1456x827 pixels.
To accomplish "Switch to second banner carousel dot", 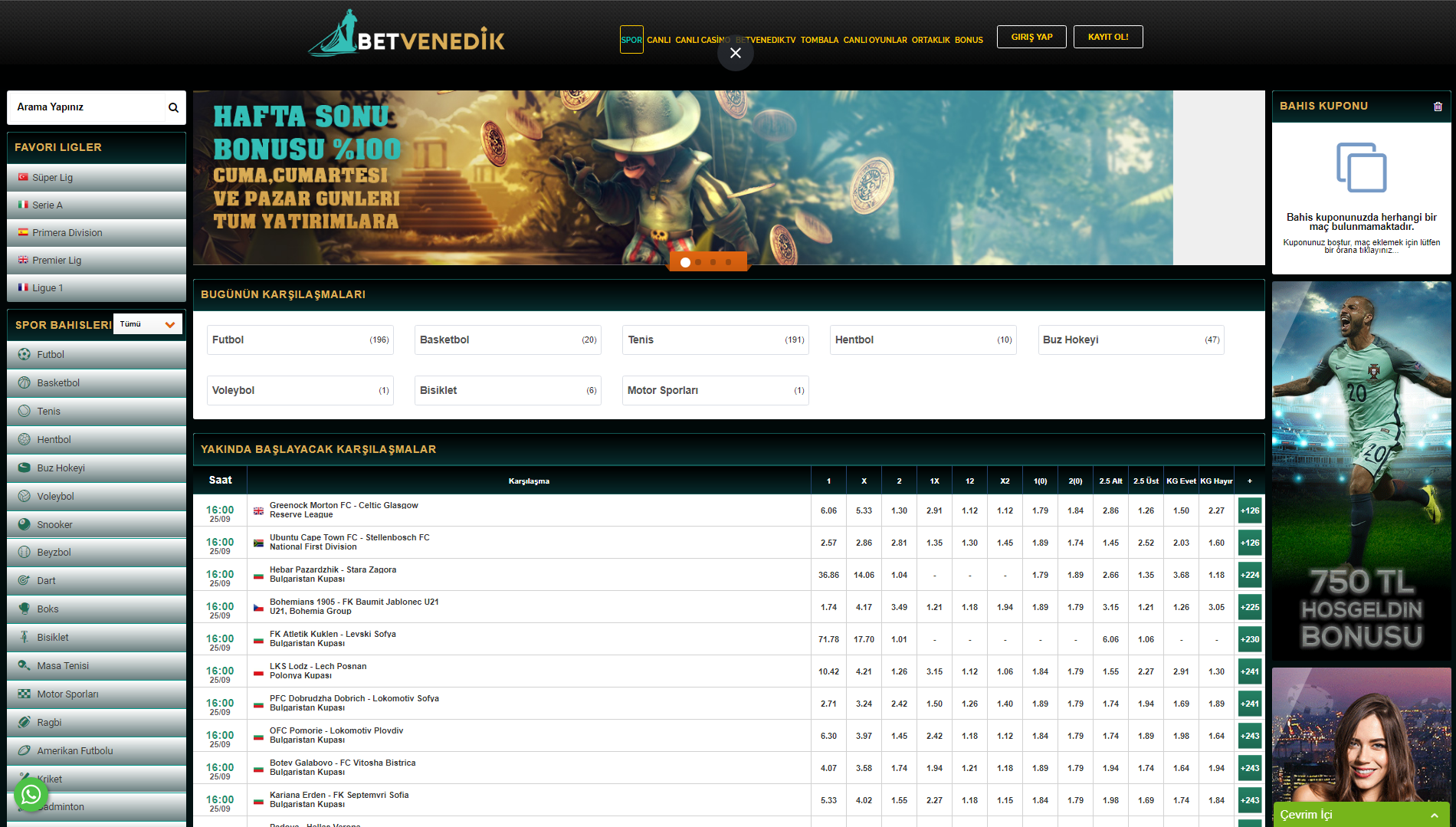I will 699,262.
